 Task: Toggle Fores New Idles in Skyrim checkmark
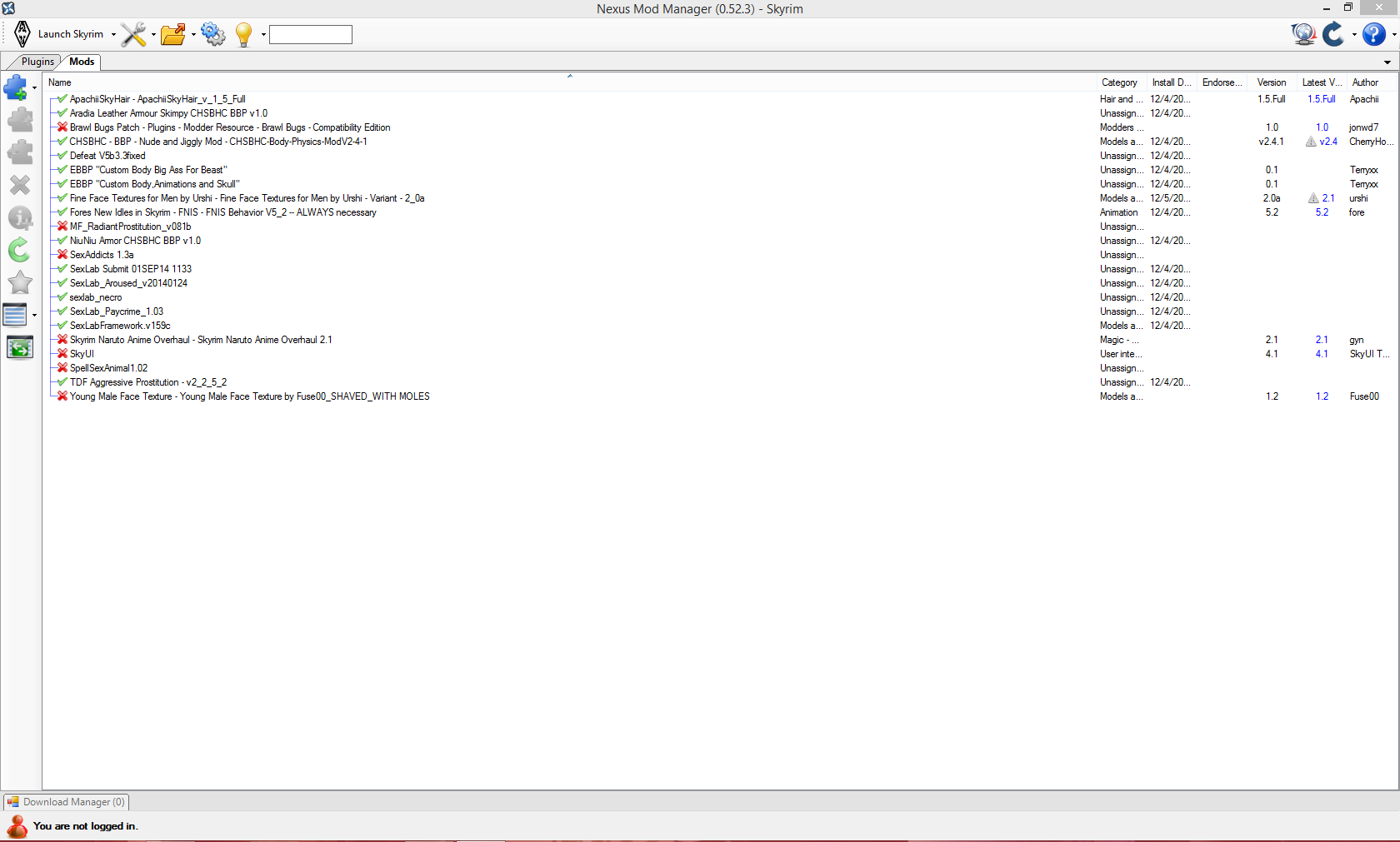[62, 212]
